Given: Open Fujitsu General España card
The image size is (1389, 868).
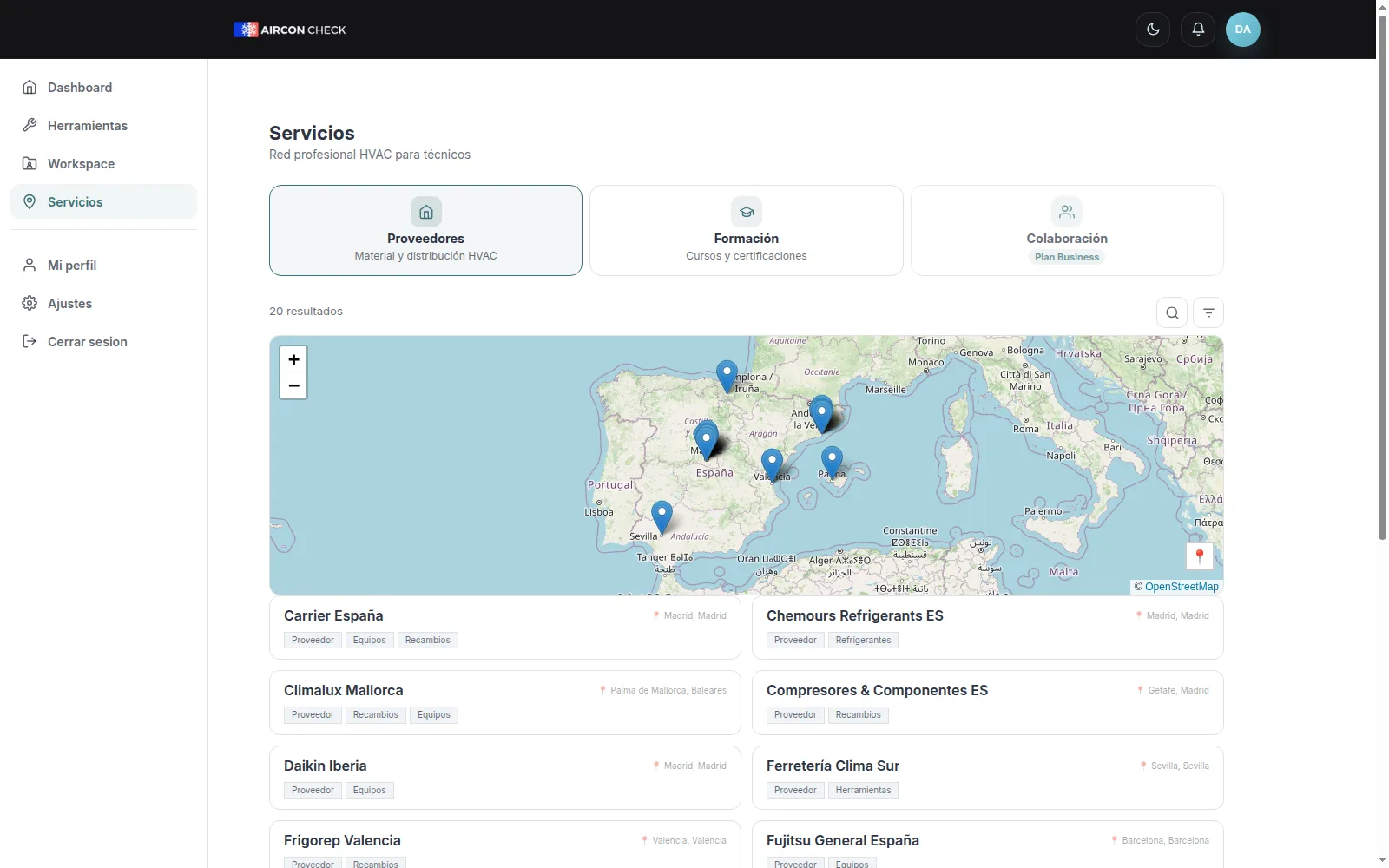Looking at the screenshot, I should pyautogui.click(x=988, y=844).
